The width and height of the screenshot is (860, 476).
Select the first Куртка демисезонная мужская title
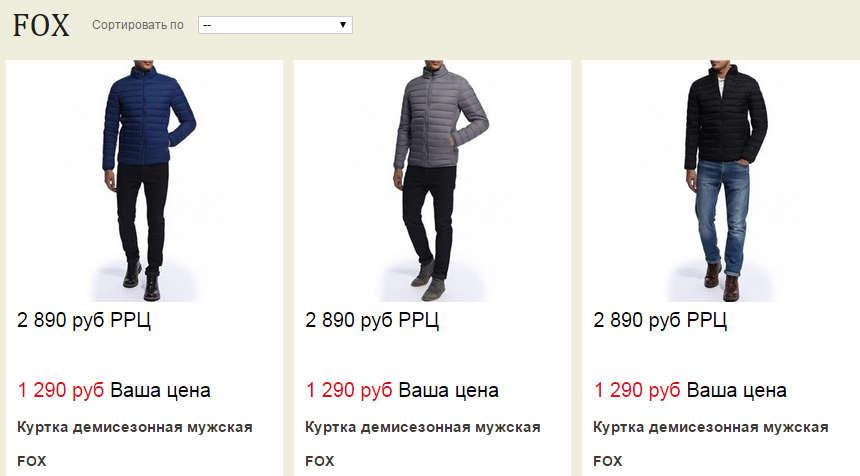(135, 427)
